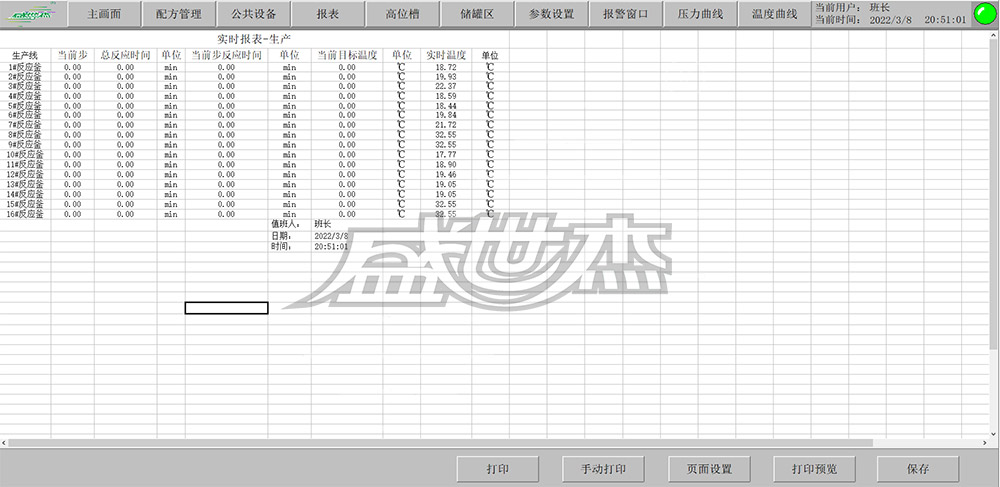This screenshot has width=1000, height=487.
Task: Open 页面设置 page setup
Action: click(x=709, y=468)
